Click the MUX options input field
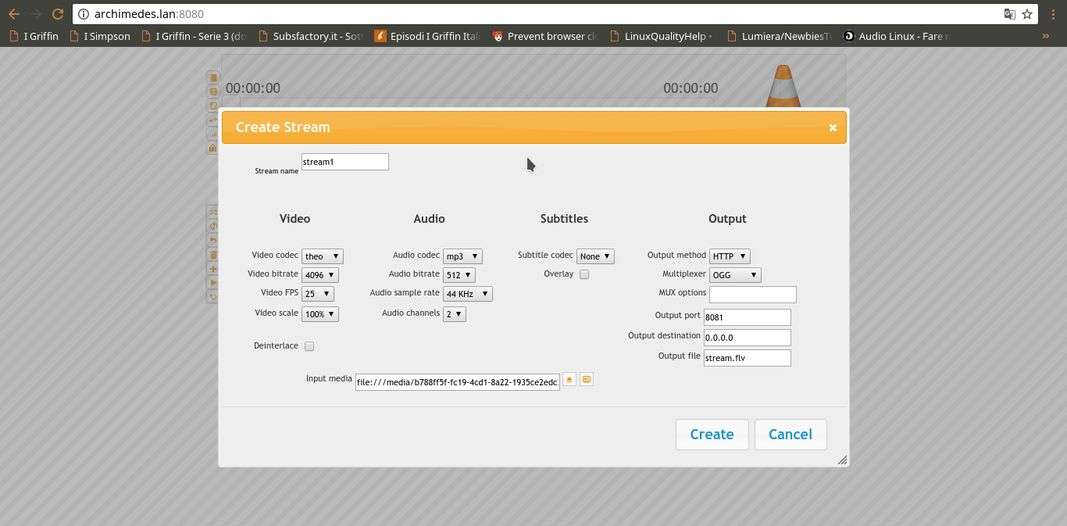The image size is (1067, 526). tap(753, 295)
